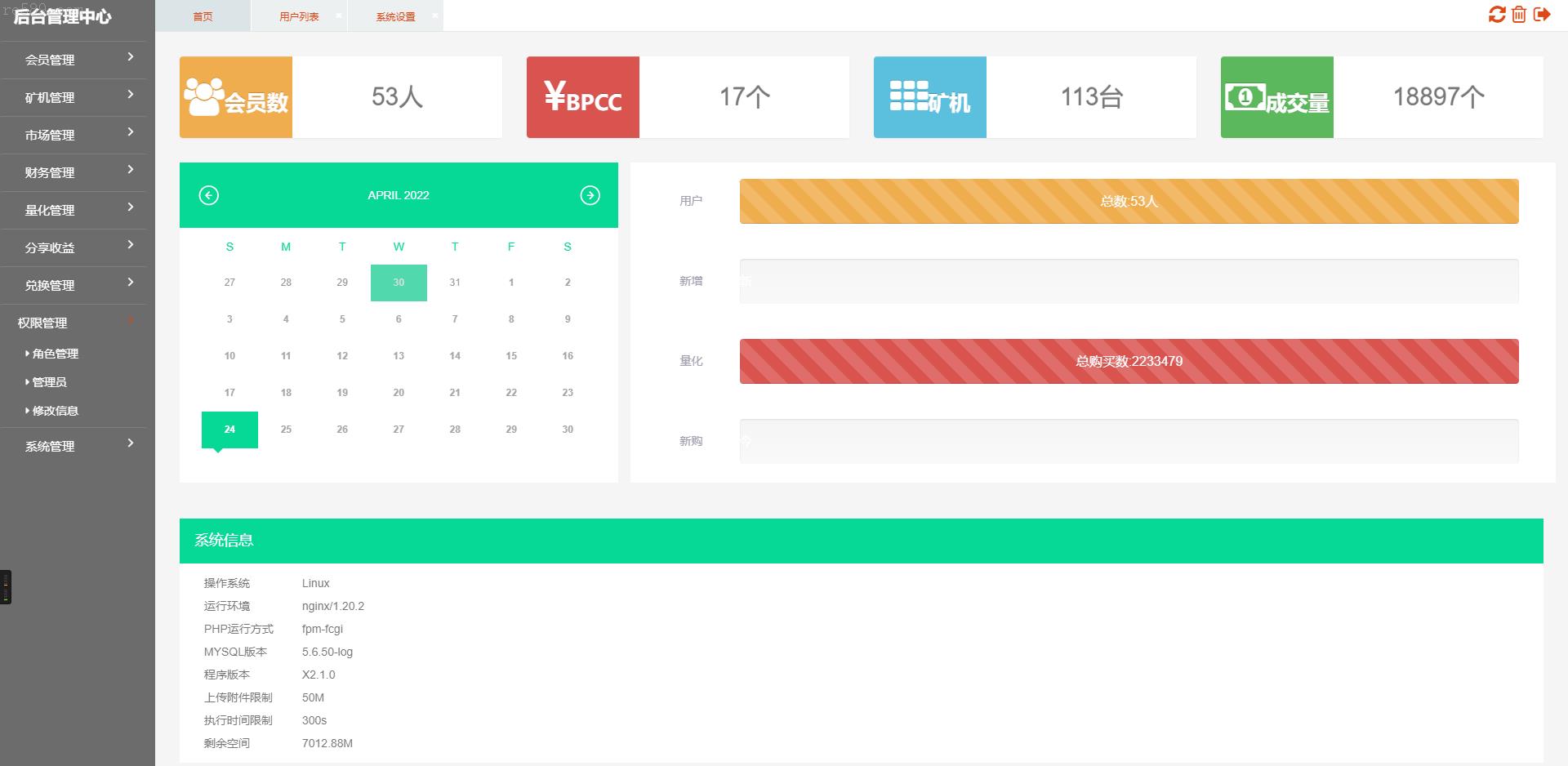This screenshot has width=1568, height=766.
Task: Open 角色管理 submenu item
Action: click(x=56, y=354)
